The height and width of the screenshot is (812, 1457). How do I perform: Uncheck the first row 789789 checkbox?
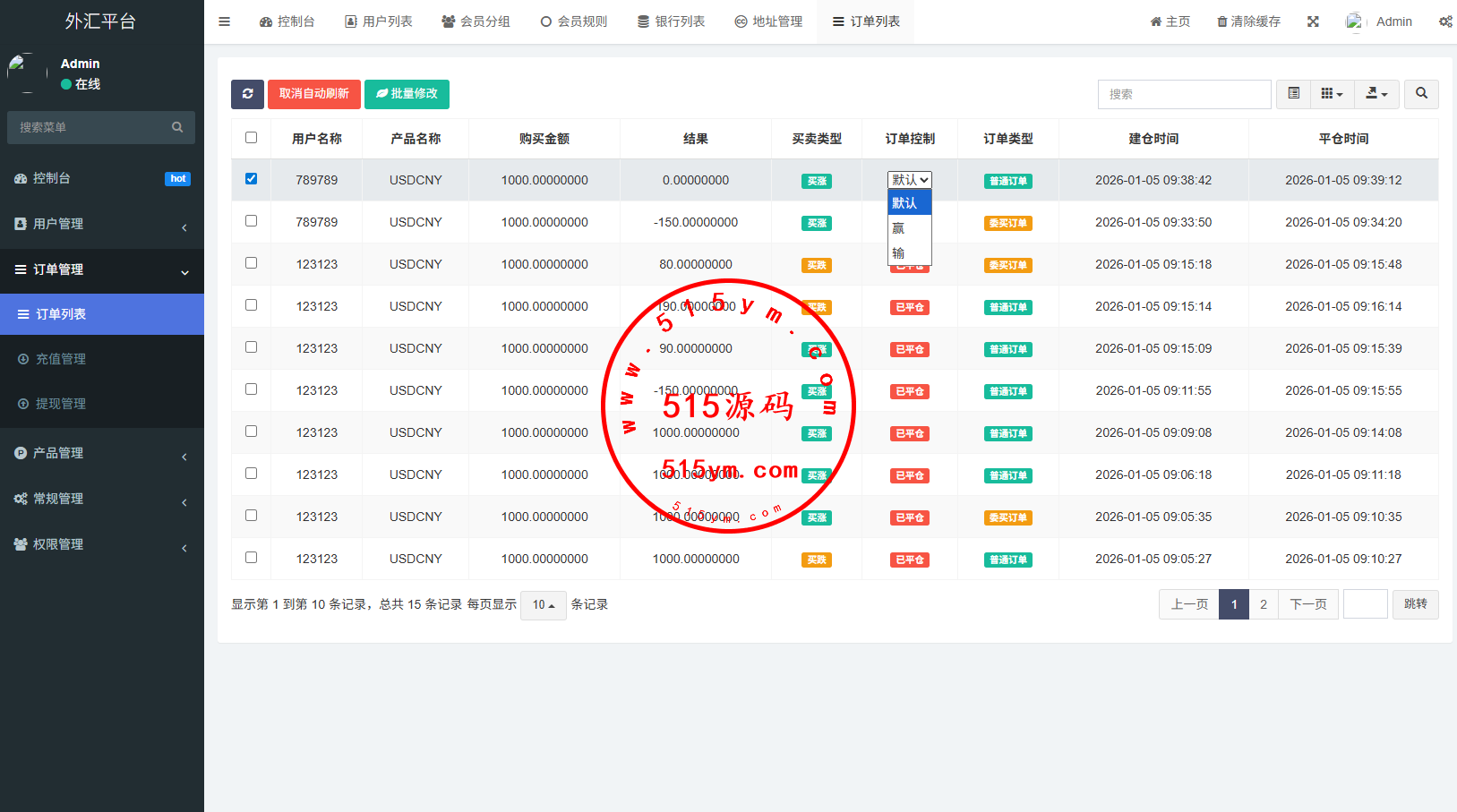tap(251, 179)
